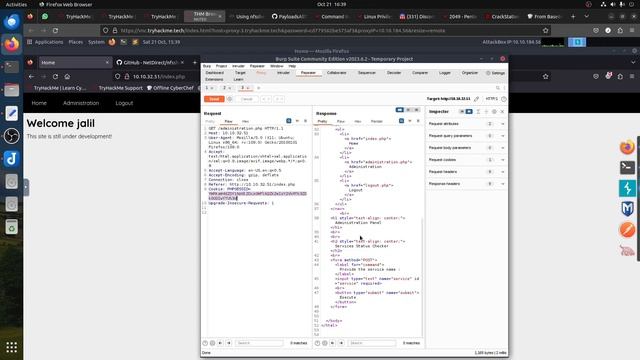Viewport: 640px width, 360px height.
Task: Edit target with the pencil icon
Action: (x=476, y=99)
